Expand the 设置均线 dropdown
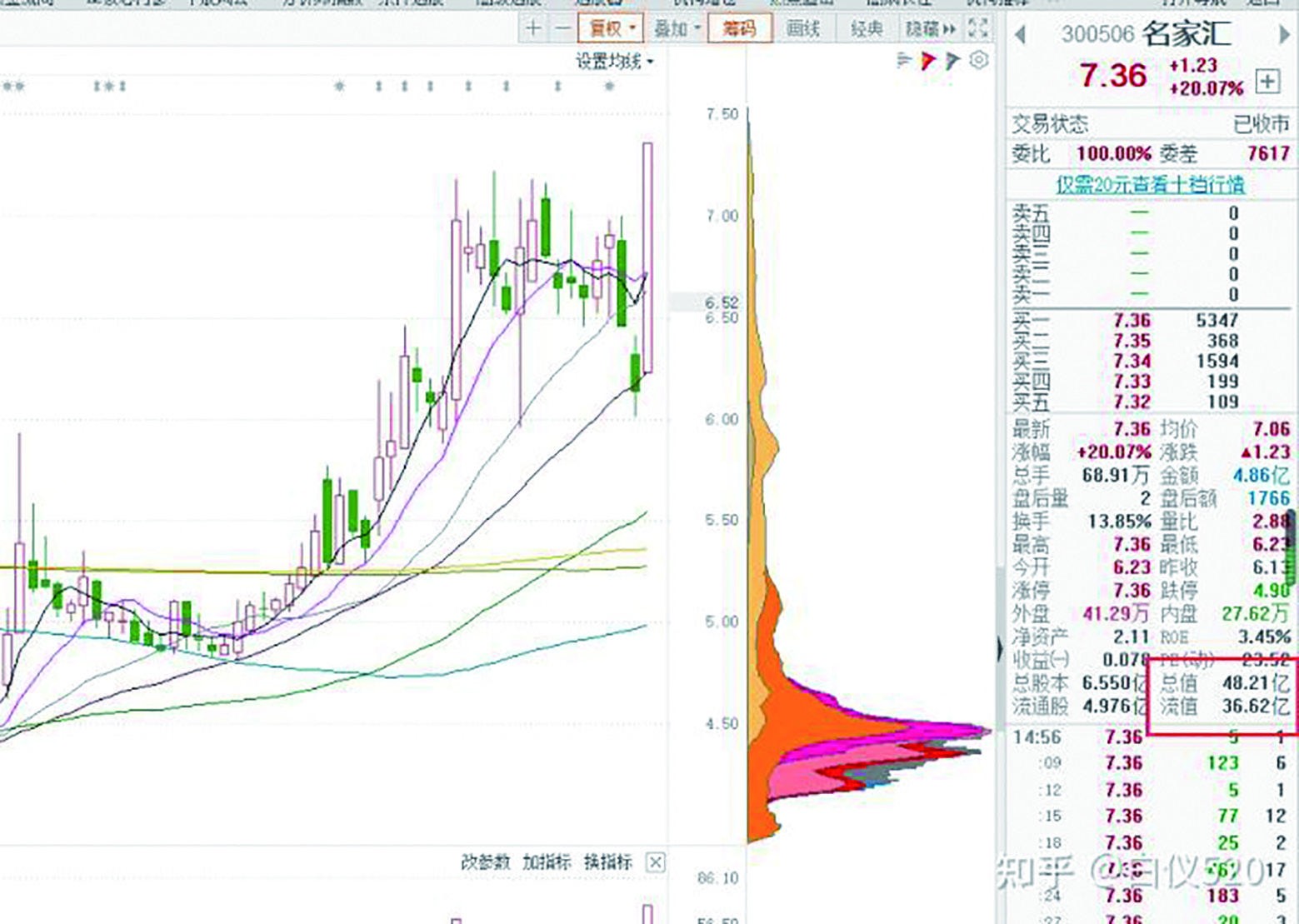The width and height of the screenshot is (1299, 924). [614, 61]
